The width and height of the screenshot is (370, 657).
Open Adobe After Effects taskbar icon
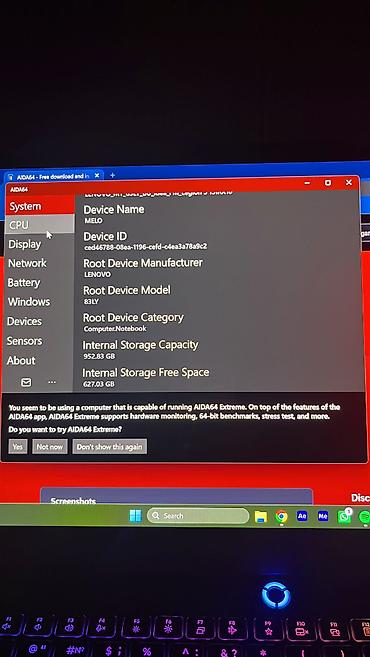pyautogui.click(x=302, y=516)
